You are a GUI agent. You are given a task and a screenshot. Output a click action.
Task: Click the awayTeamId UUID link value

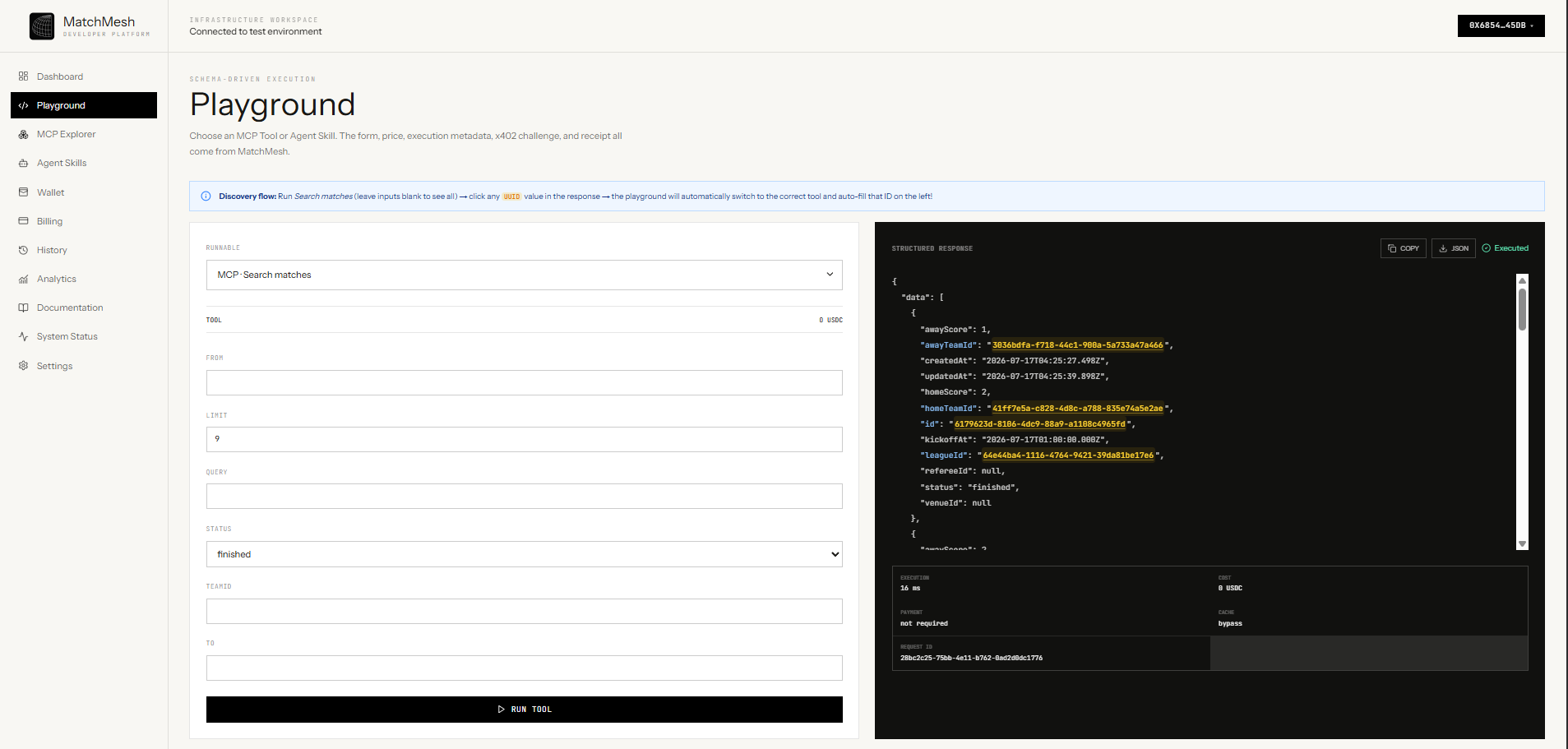pos(1078,345)
